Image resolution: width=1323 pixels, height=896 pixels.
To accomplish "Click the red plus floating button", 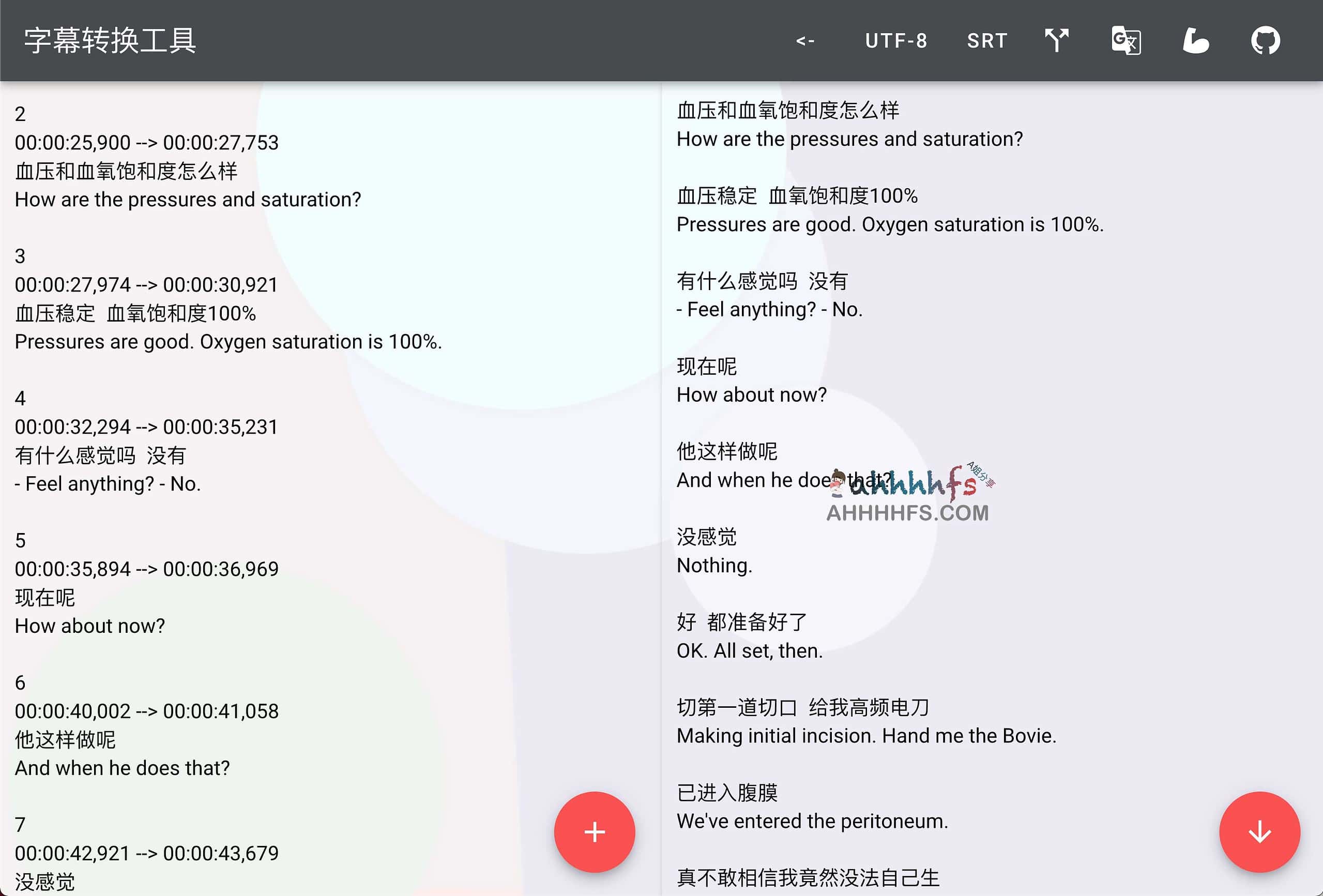I will [x=595, y=832].
